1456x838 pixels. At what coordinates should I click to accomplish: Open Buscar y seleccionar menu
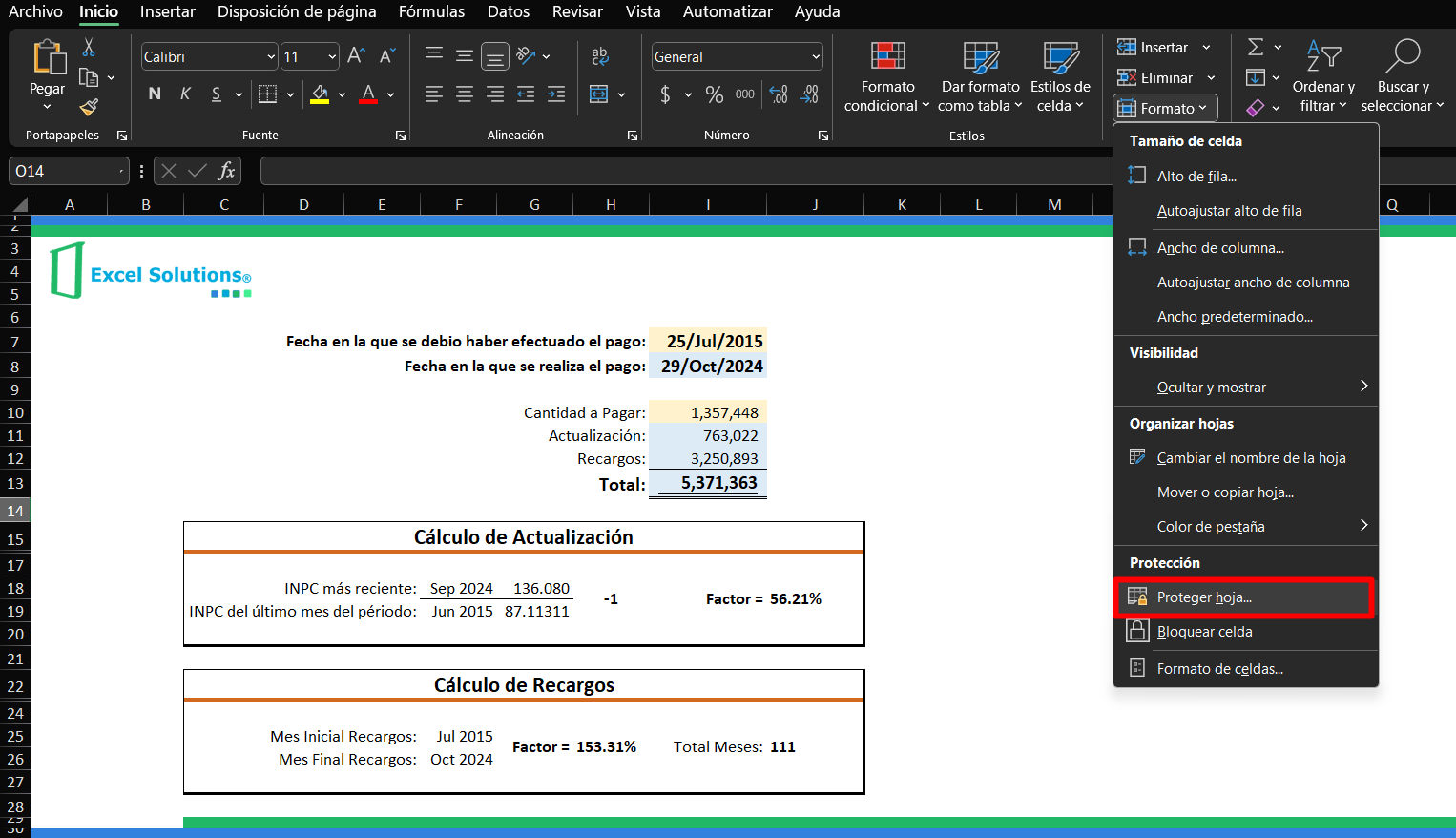[1403, 77]
